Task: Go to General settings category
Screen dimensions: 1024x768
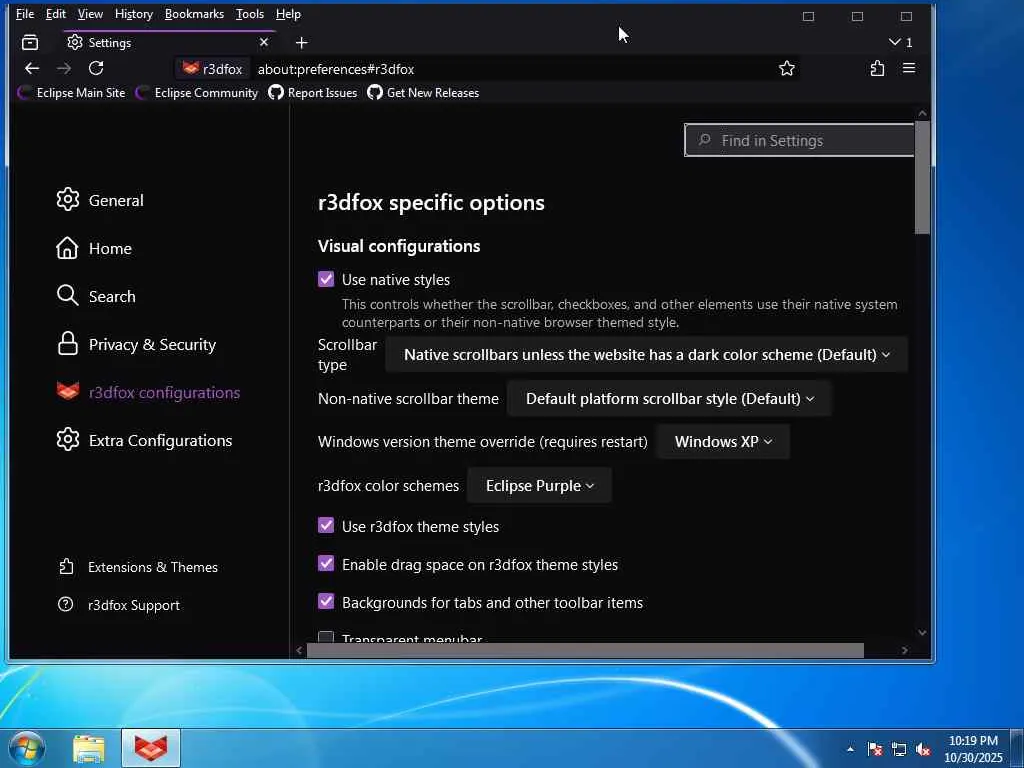Action: (x=100, y=200)
